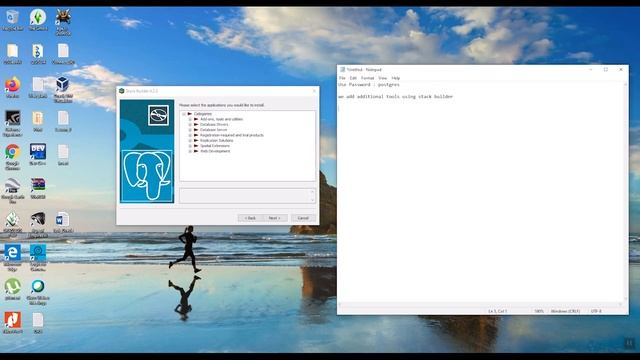640x360 pixels.
Task: Click the Stack Builder title bar icon
Action: pos(122,91)
